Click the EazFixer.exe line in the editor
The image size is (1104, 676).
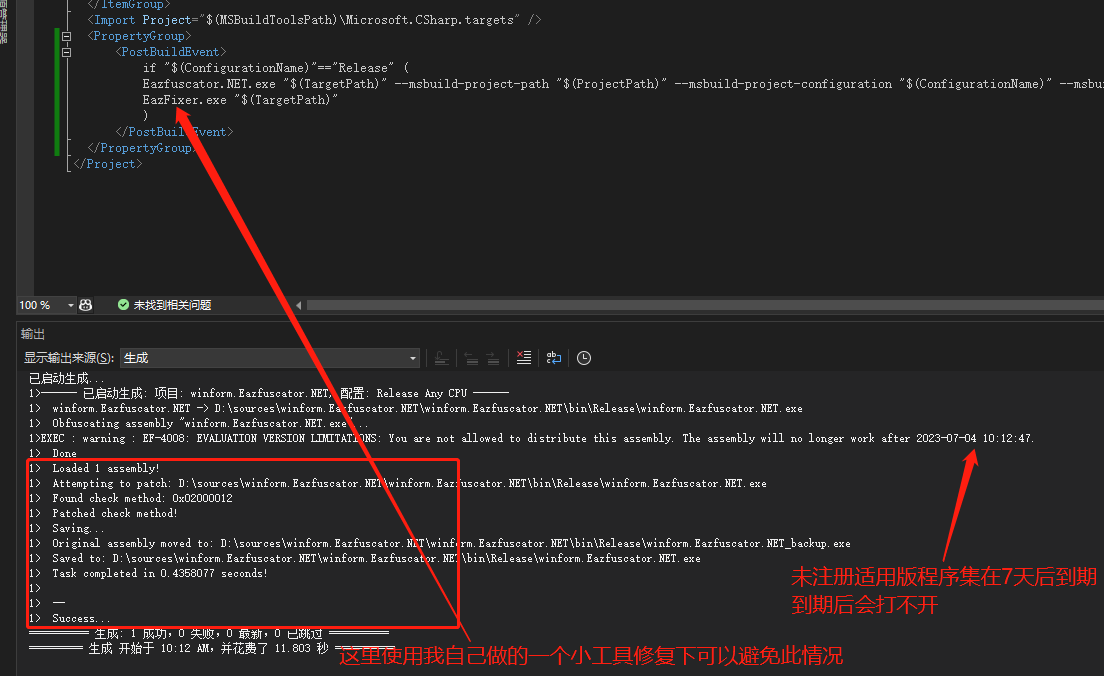pos(240,100)
